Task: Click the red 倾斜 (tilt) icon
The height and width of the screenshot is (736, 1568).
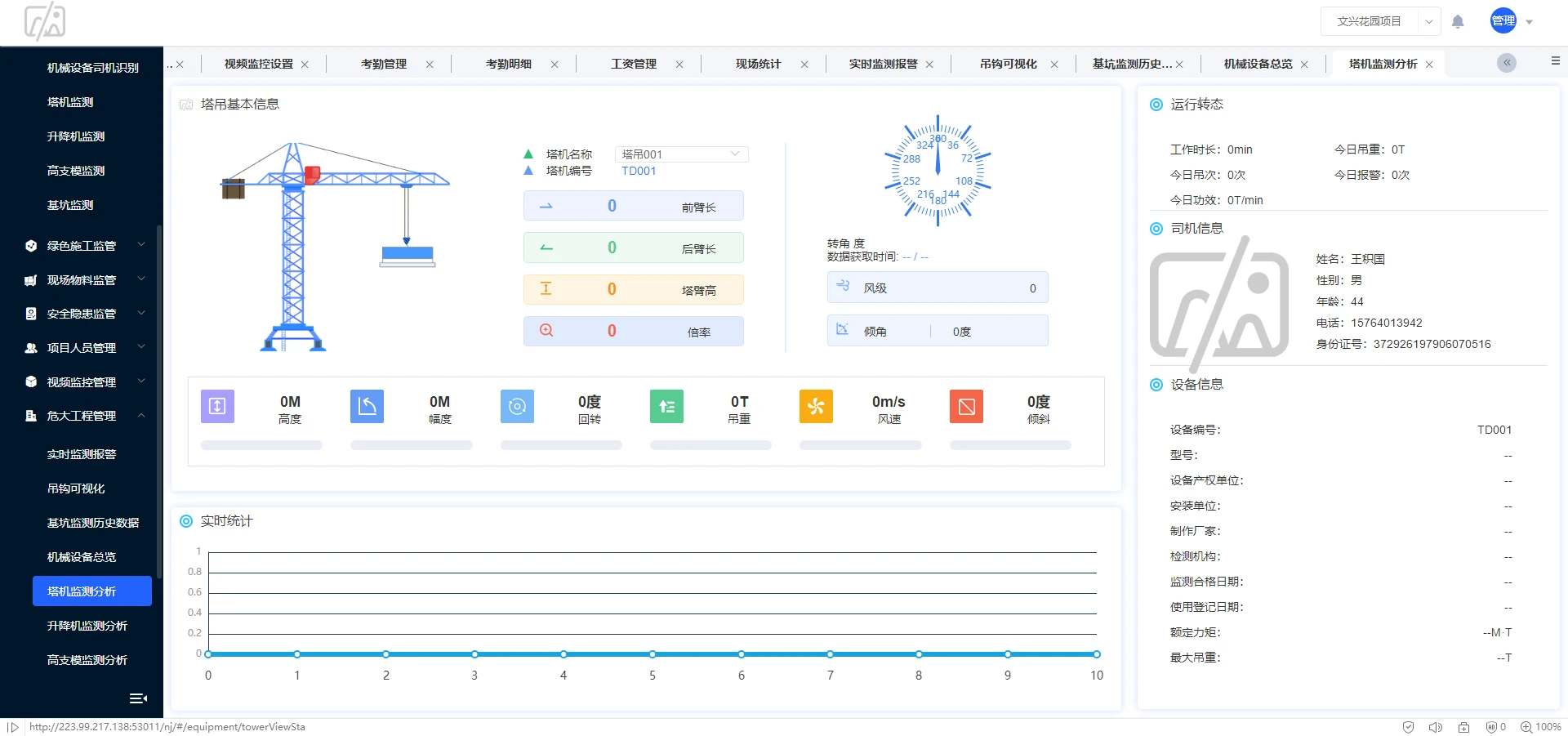Action: [966, 406]
